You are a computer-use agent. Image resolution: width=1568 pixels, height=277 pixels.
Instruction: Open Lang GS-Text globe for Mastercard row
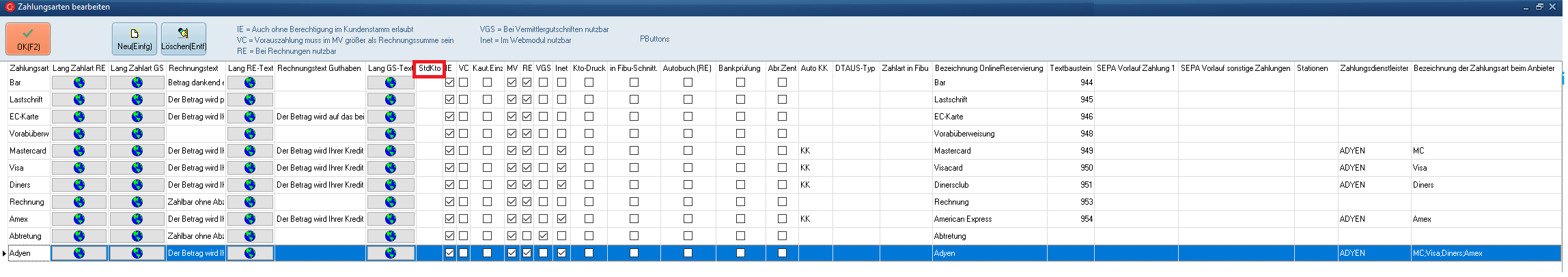[x=391, y=151]
